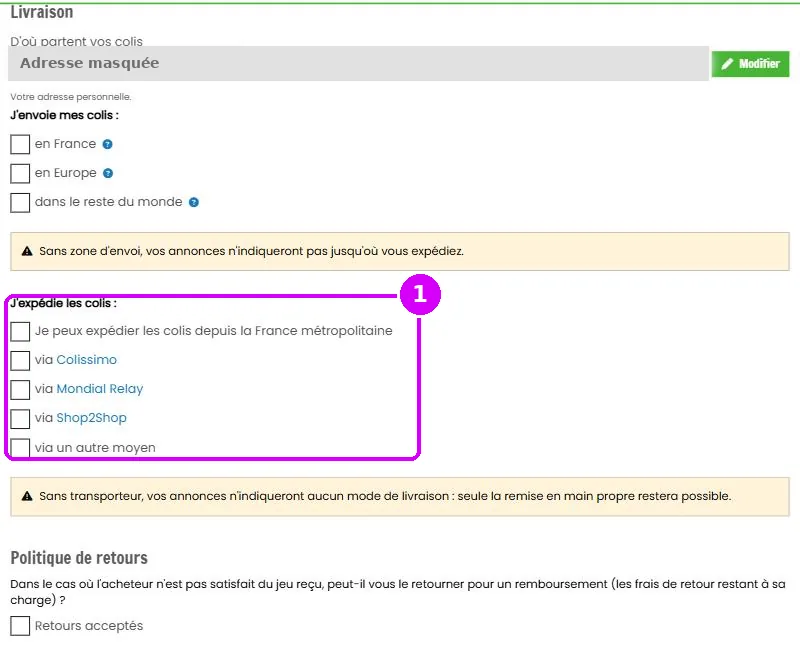Screen dimensions: 800x659
Task: Click the Politique de retours heading
Action: tap(79, 557)
